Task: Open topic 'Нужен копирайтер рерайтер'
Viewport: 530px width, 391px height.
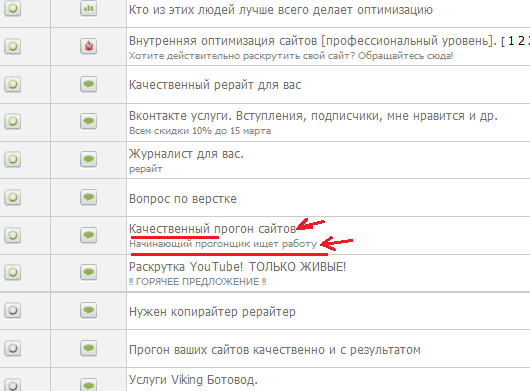Action: [x=212, y=312]
